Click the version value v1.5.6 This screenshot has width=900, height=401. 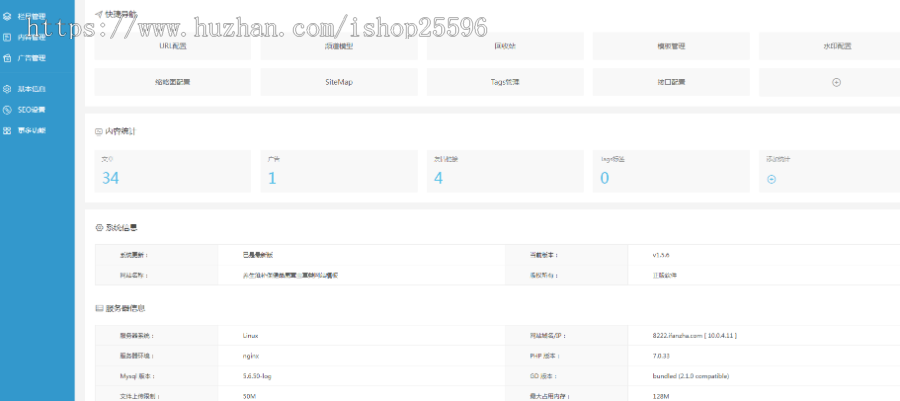(x=661, y=255)
